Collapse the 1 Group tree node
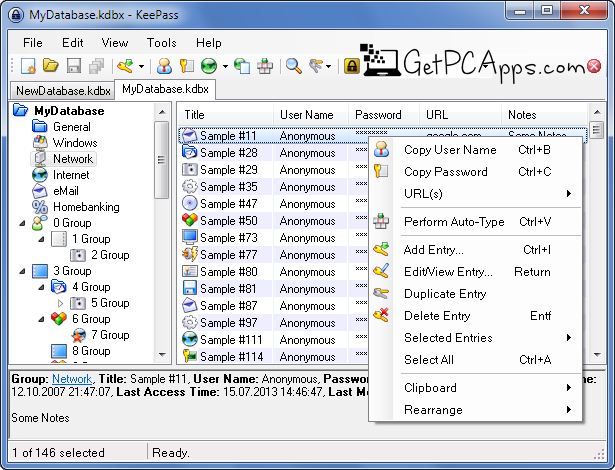 pyautogui.click(x=41, y=239)
